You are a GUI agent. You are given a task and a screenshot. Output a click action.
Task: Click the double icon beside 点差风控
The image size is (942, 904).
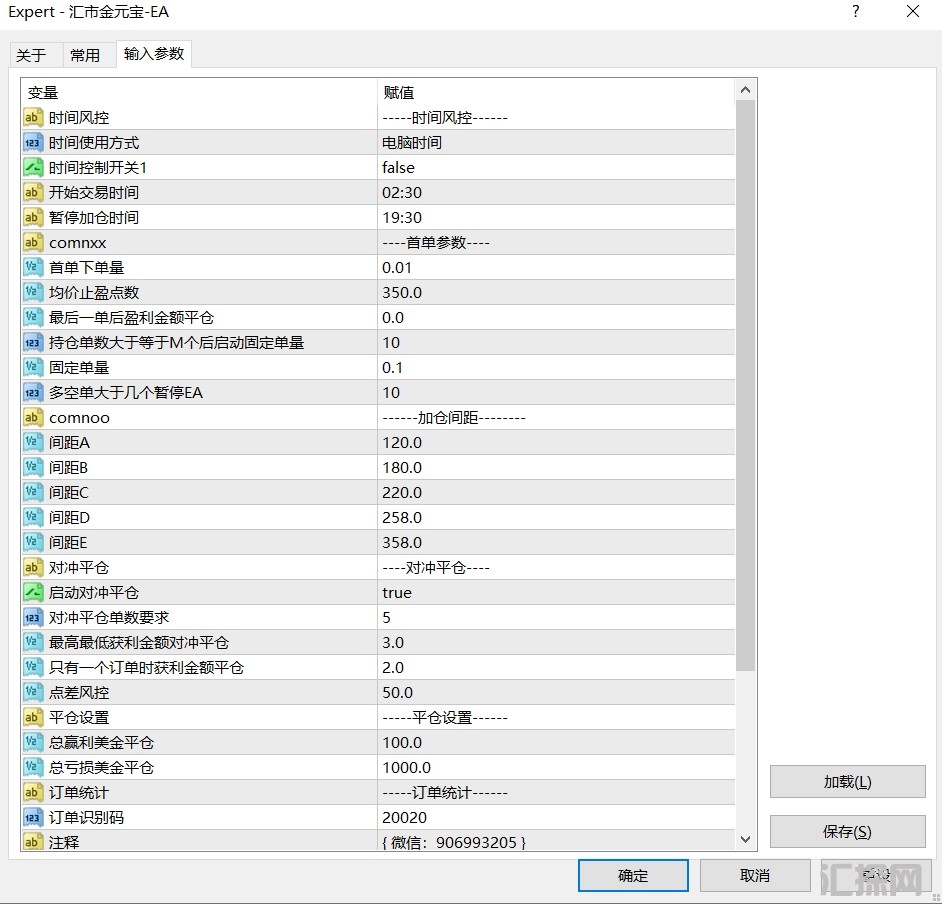32,693
